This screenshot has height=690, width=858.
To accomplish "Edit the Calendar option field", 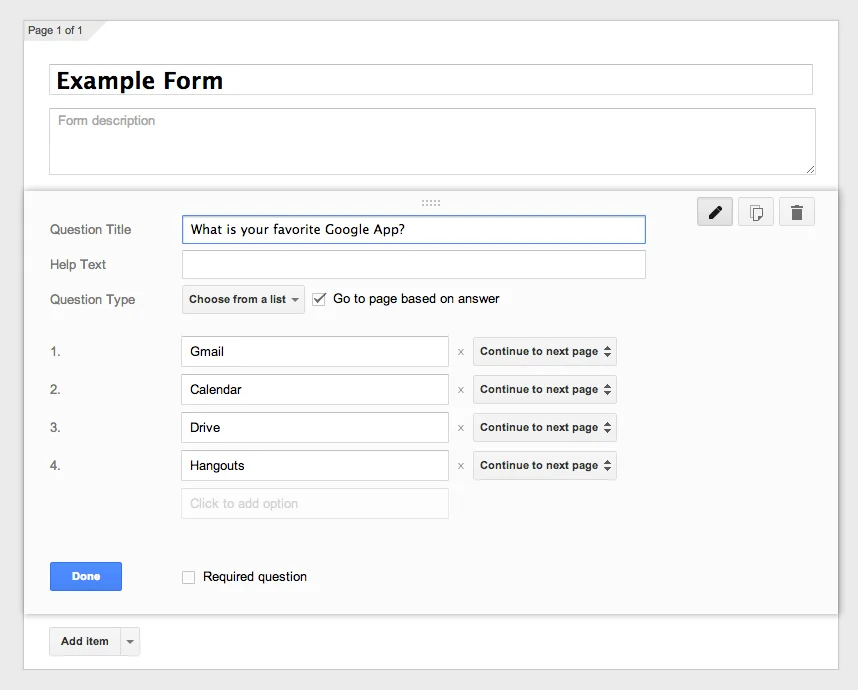I will (315, 390).
